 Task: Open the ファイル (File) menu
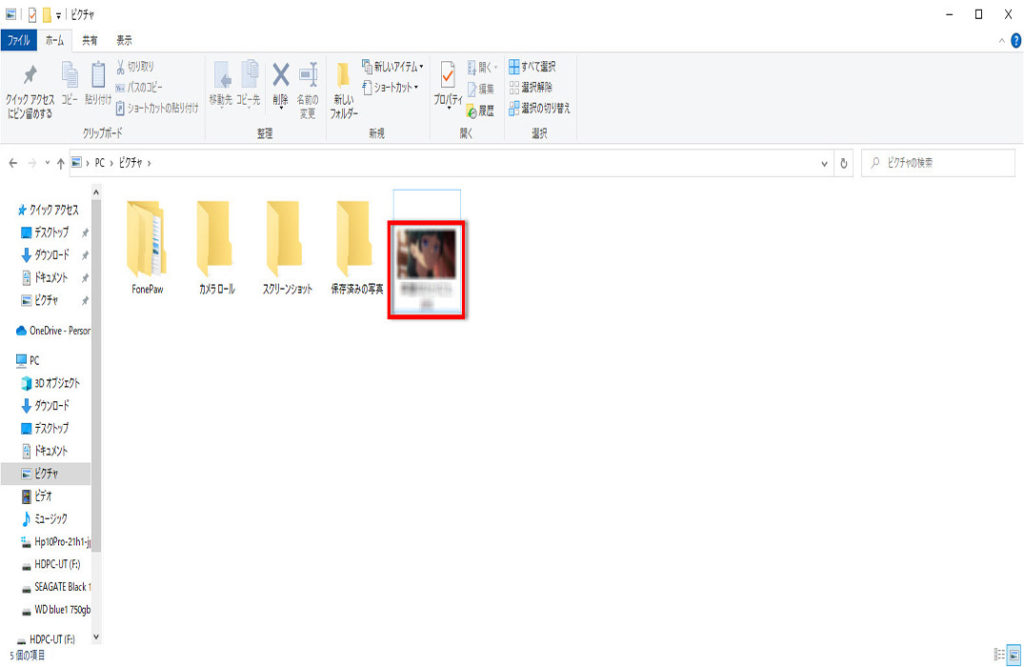(x=18, y=40)
